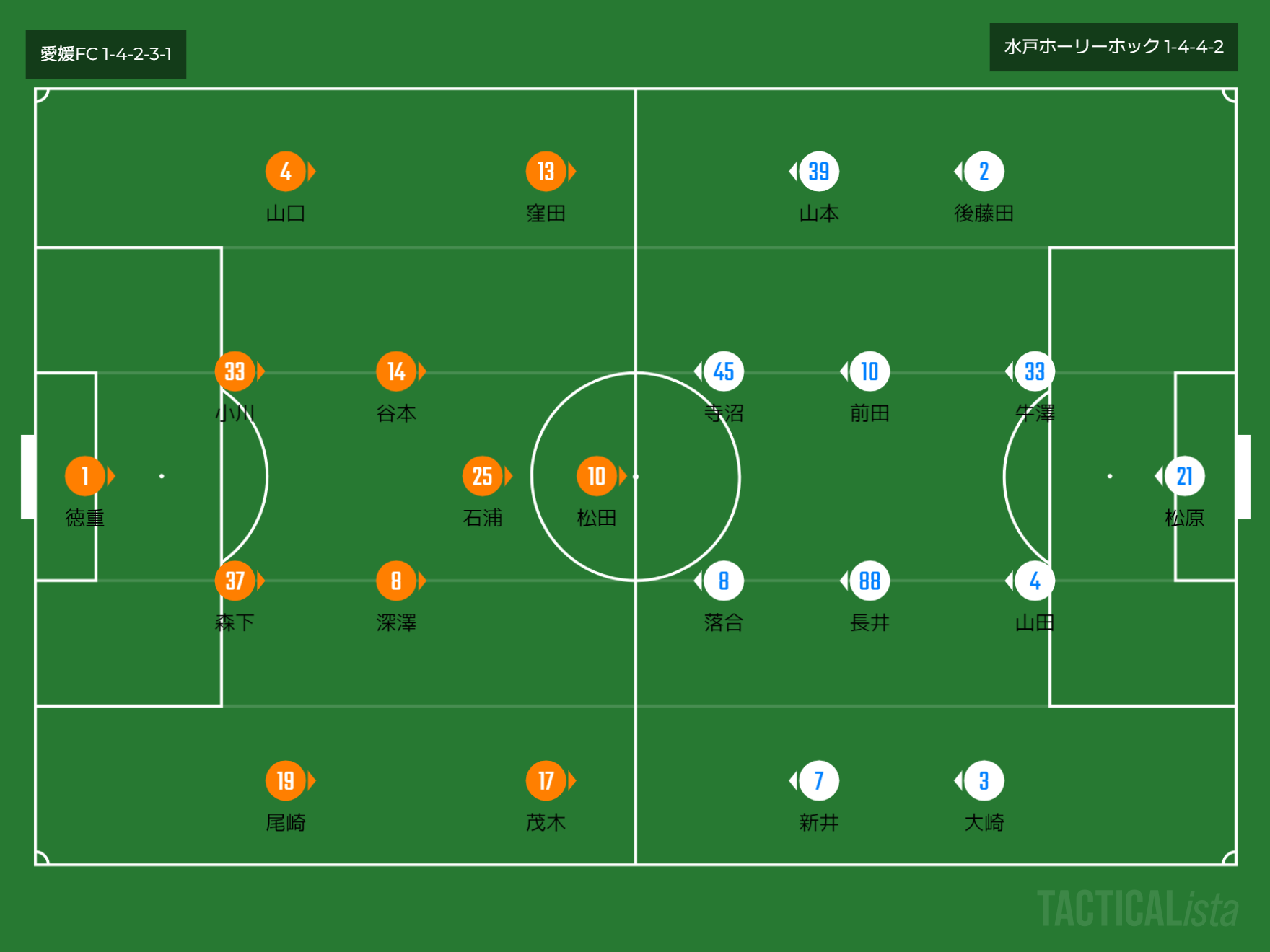Image resolution: width=1270 pixels, height=952 pixels.
Task: Select white player 45 寺沼 marker
Action: pos(724,371)
